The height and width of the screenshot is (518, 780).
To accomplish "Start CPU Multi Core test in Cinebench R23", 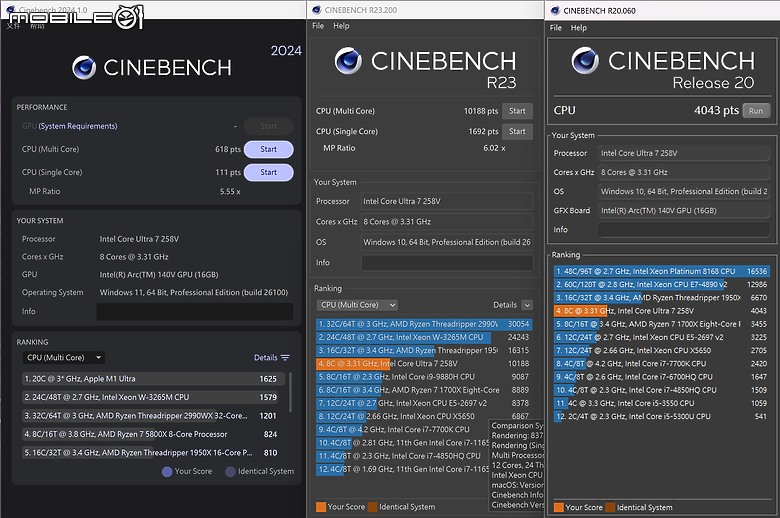I will click(x=517, y=111).
